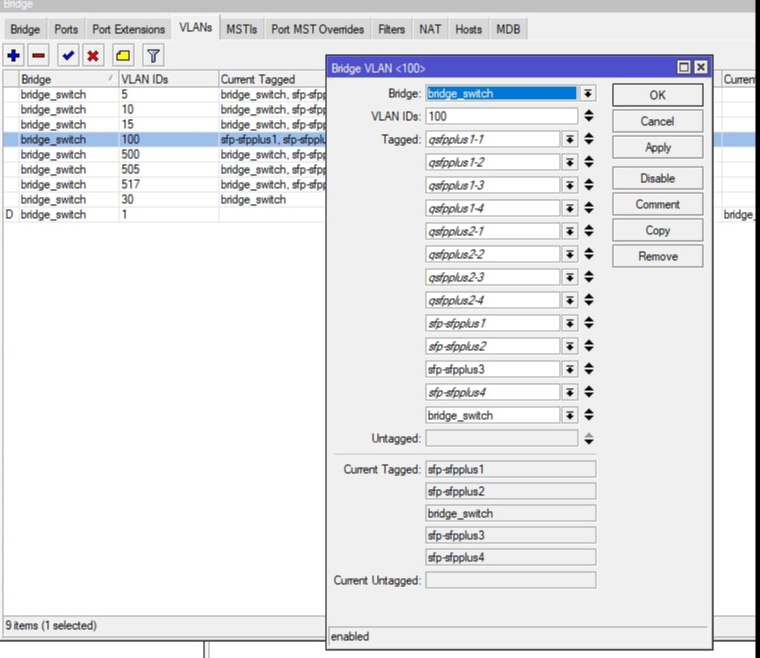
Task: Click add/remove arrows next to qsfpplus2-4
Action: click(589, 300)
